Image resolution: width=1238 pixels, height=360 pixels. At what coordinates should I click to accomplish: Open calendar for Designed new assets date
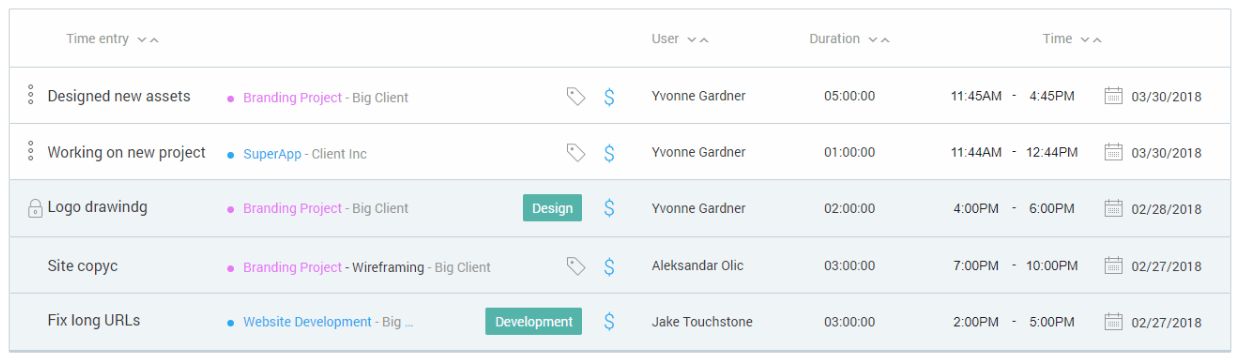(1113, 96)
